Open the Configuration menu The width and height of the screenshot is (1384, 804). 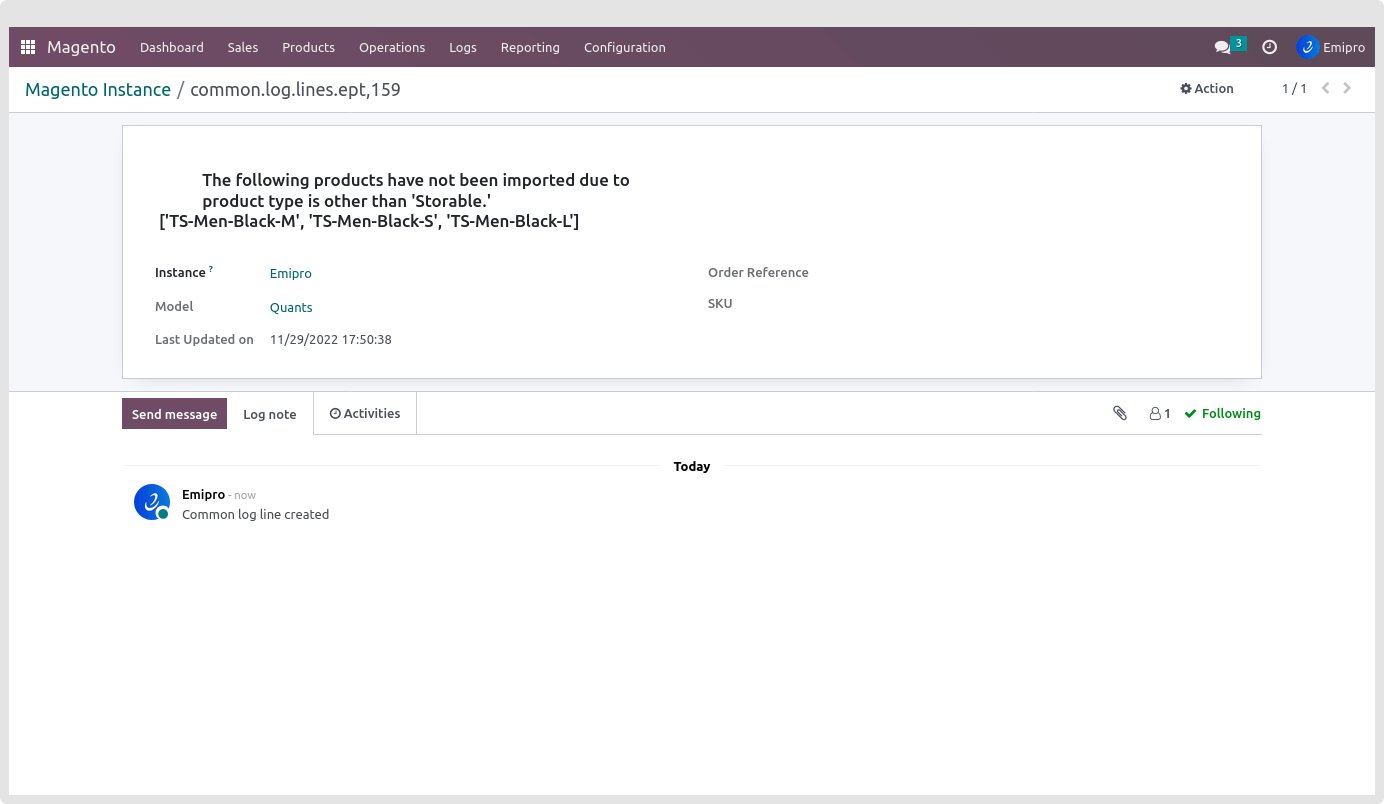(624, 47)
